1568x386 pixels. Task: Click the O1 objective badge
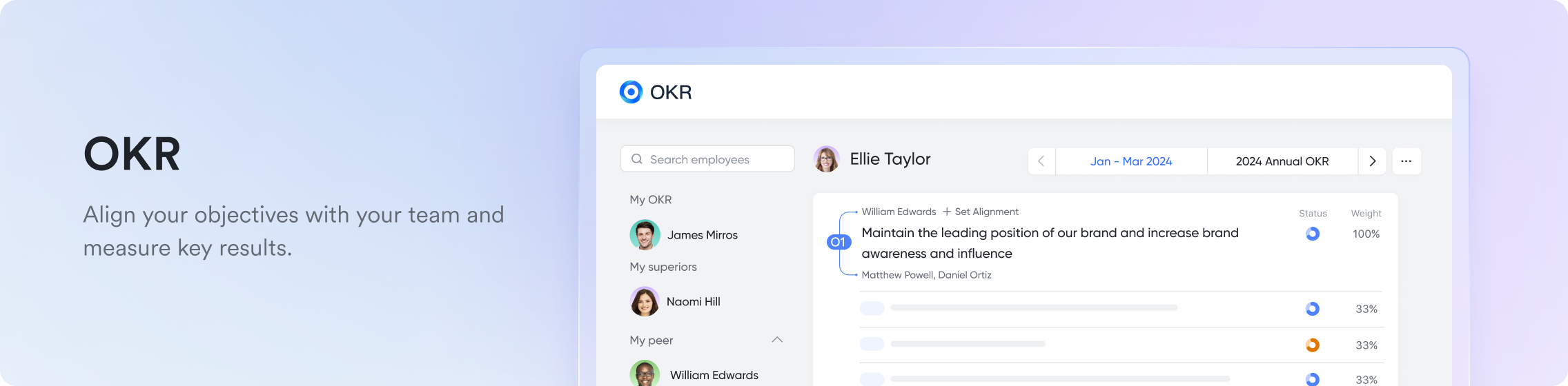point(838,242)
